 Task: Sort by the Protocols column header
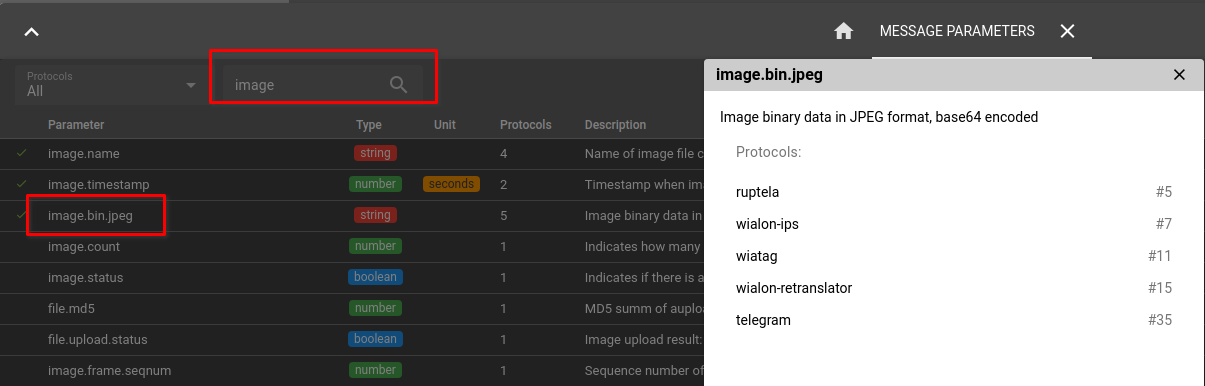click(526, 125)
